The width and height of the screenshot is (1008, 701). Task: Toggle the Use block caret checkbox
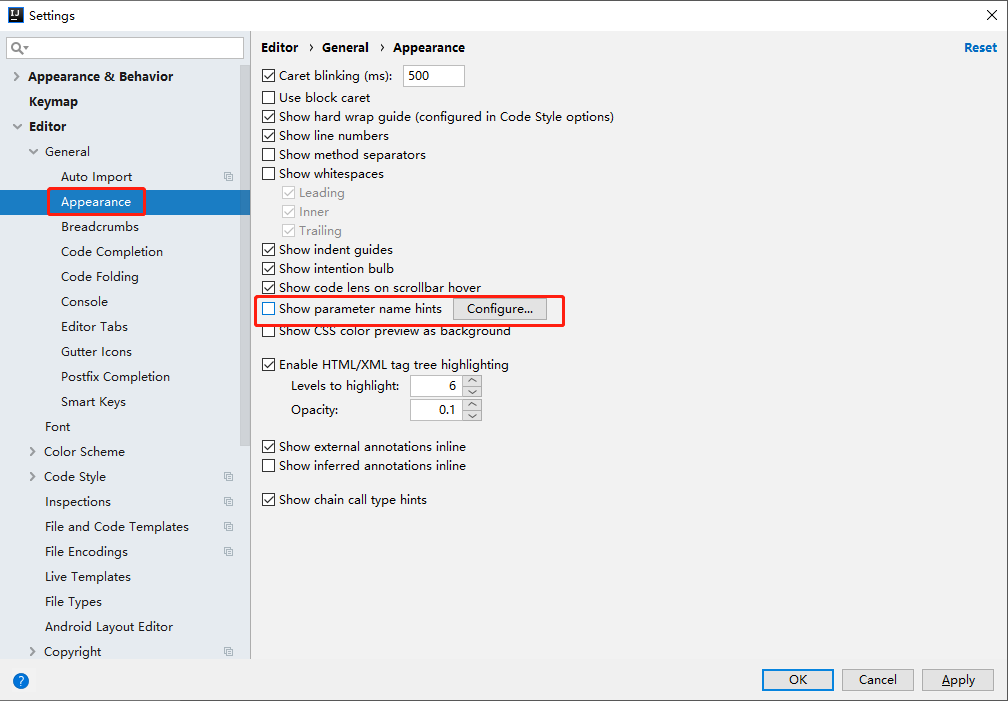(x=268, y=98)
